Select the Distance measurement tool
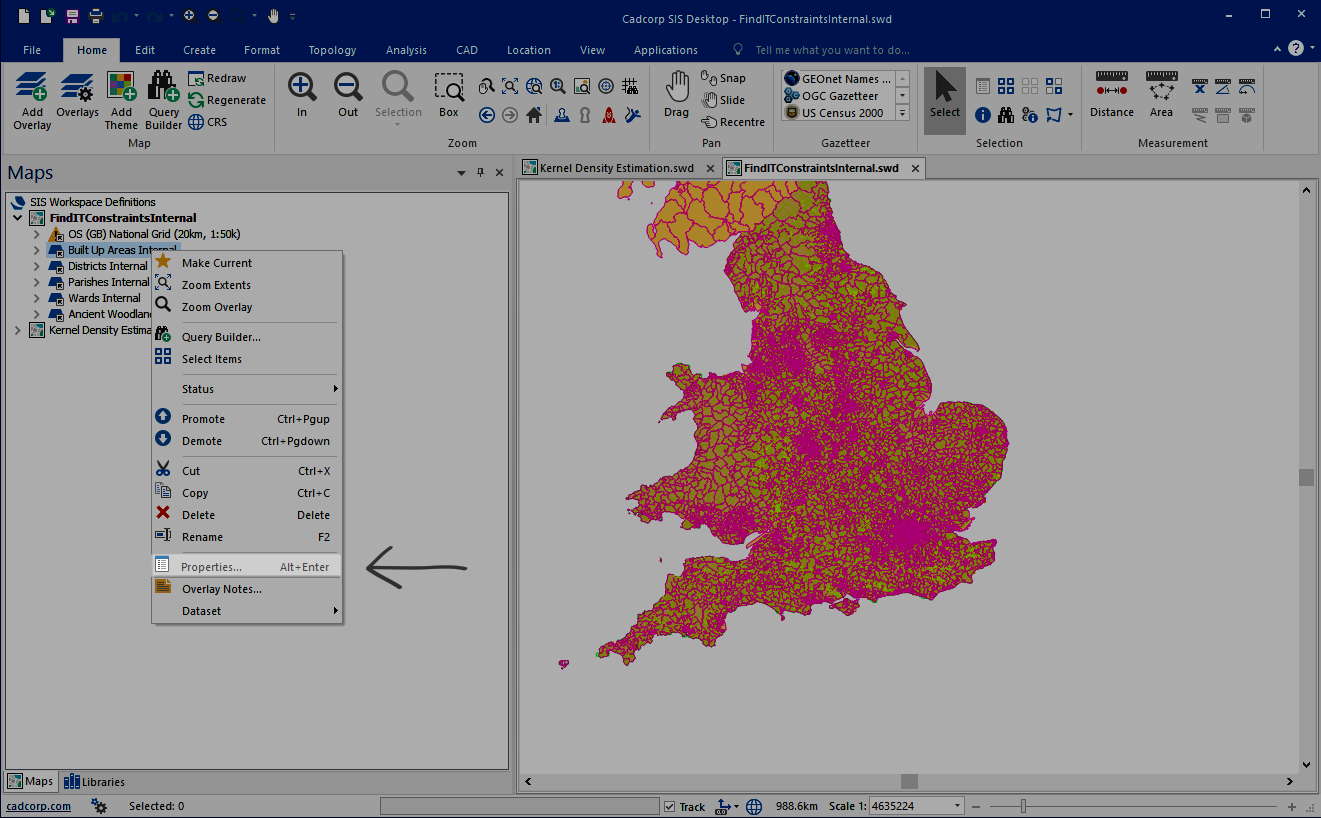The height and width of the screenshot is (818, 1321). [1111, 95]
